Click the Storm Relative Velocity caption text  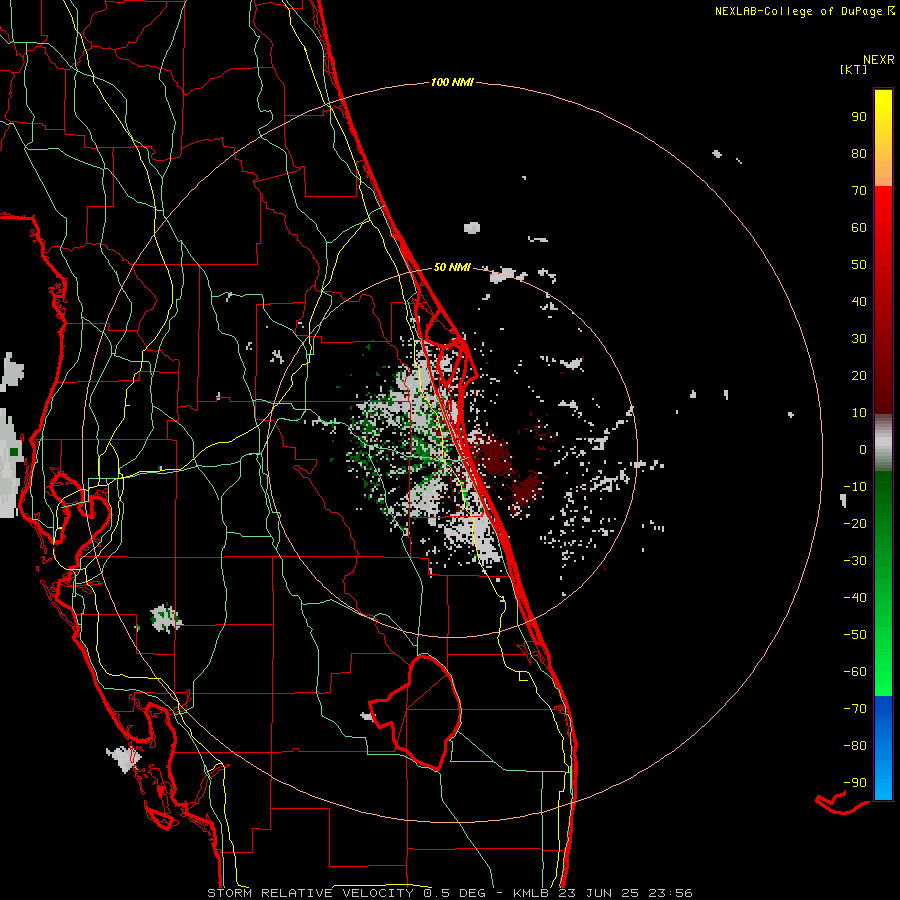point(449,893)
